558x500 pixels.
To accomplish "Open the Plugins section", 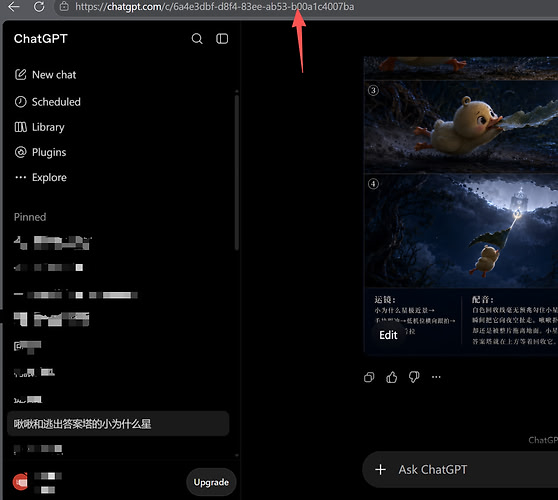I will click(x=40, y=152).
